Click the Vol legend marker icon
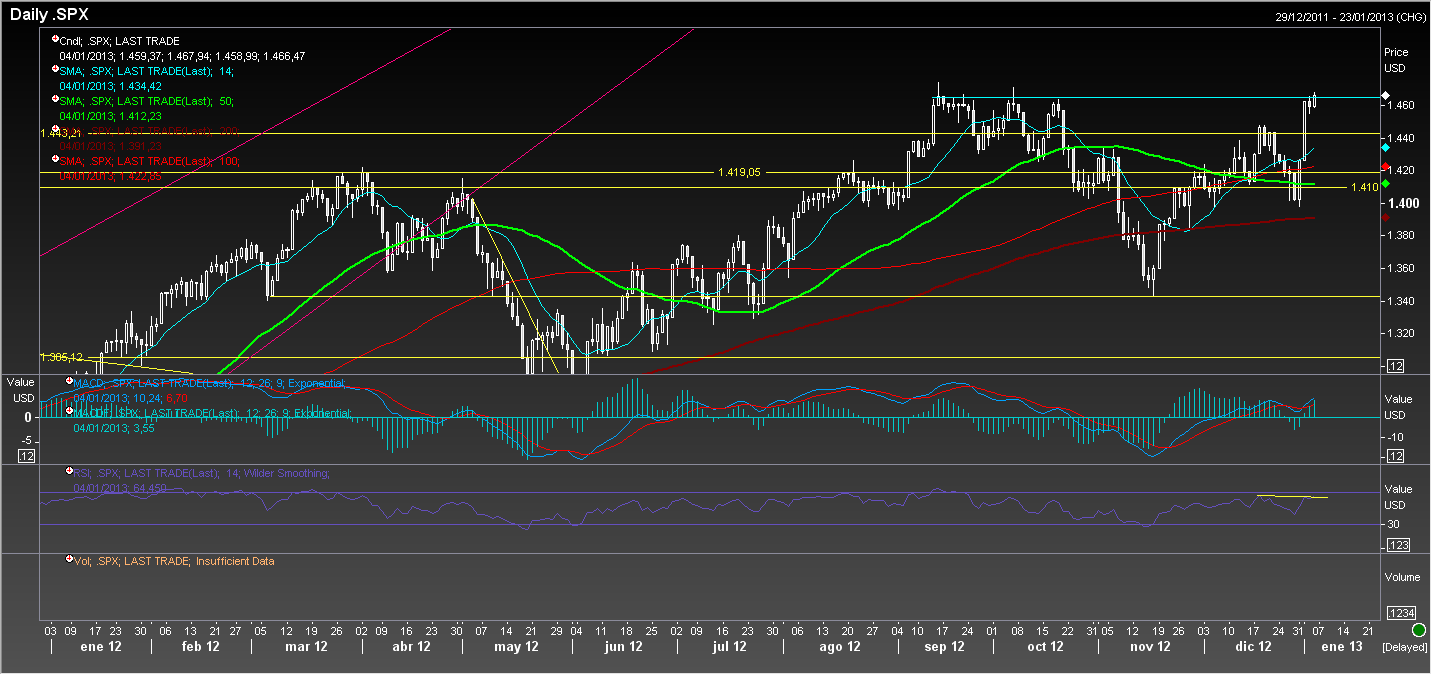 click(x=69, y=559)
